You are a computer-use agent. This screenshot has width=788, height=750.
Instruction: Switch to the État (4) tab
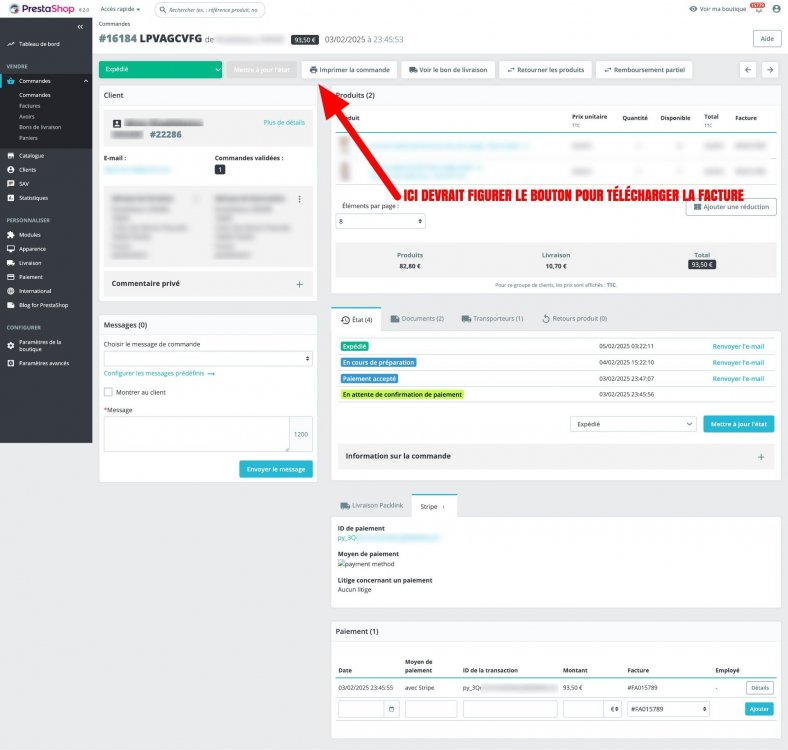click(x=356, y=320)
